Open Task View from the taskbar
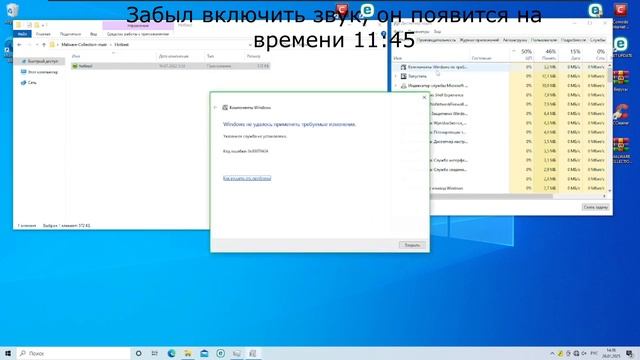Image resolution: width=640 pixels, height=360 pixels. point(155,353)
